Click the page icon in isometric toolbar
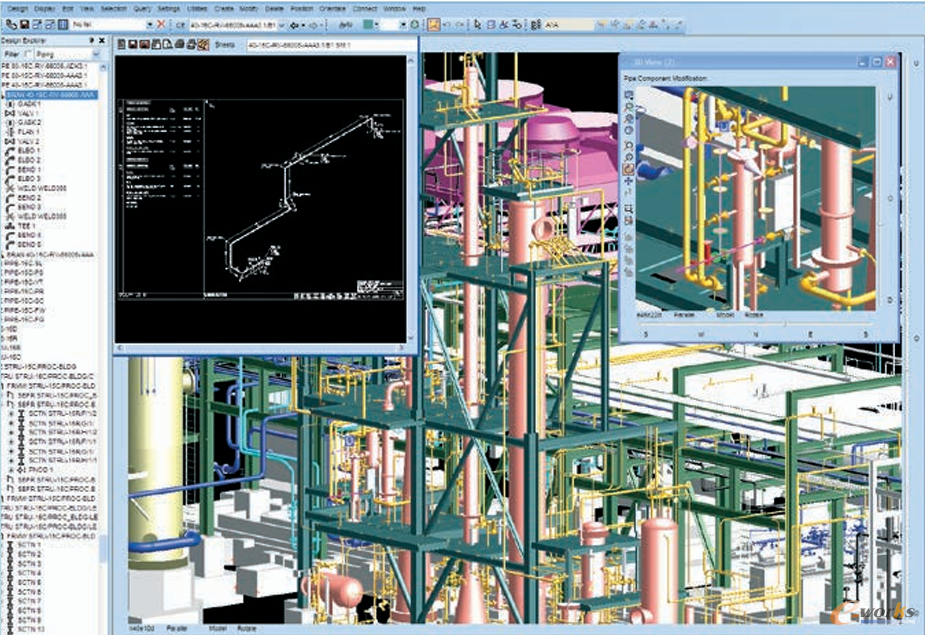This screenshot has height=635, width=925. tap(168, 45)
